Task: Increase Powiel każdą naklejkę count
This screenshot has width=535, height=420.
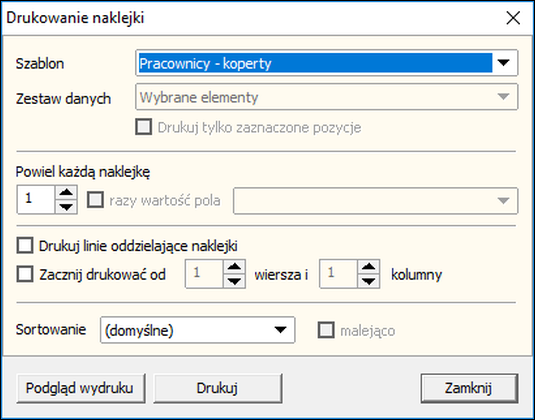Action: point(66,193)
